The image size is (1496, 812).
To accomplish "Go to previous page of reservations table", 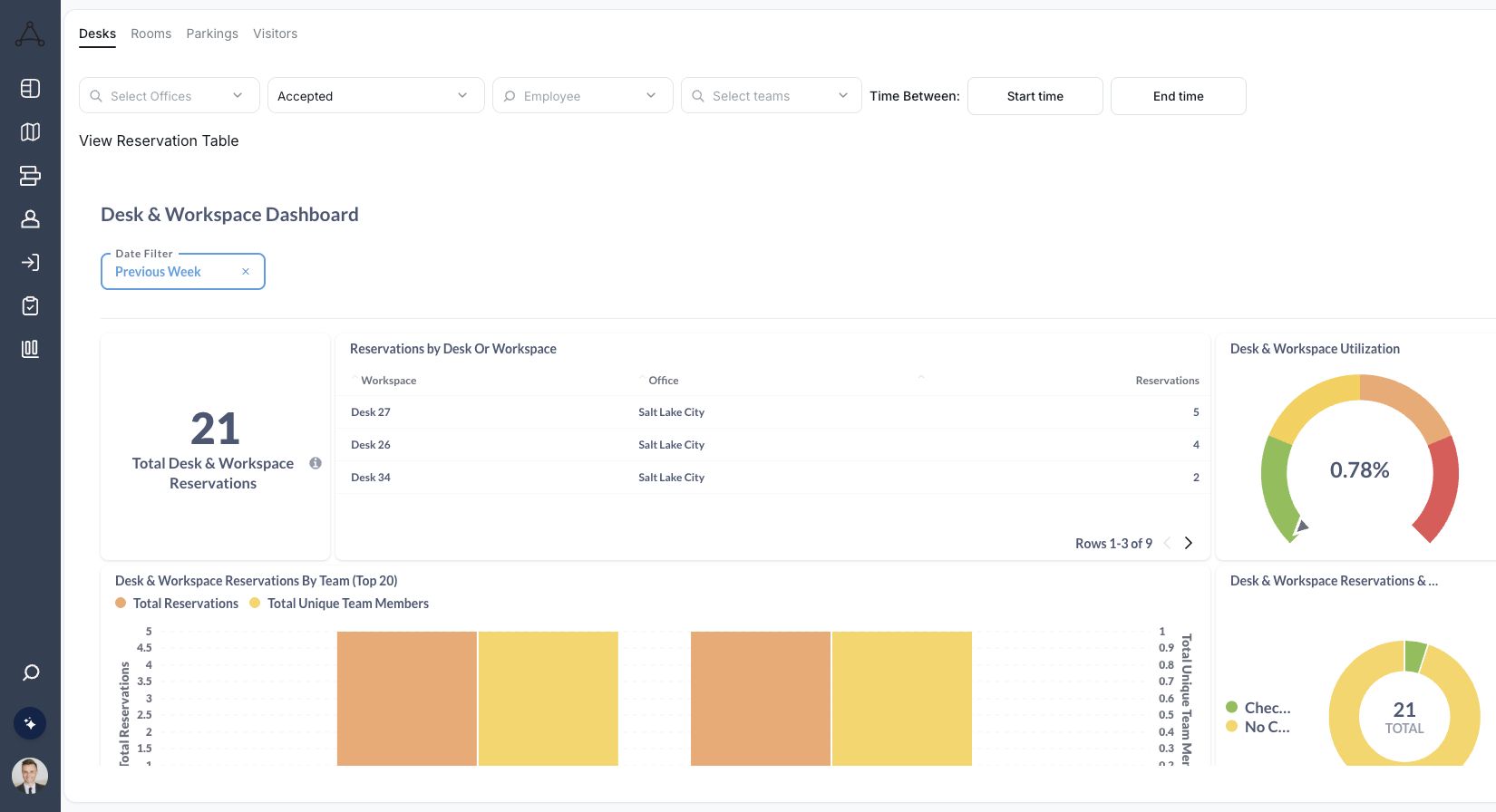I will point(1167,543).
